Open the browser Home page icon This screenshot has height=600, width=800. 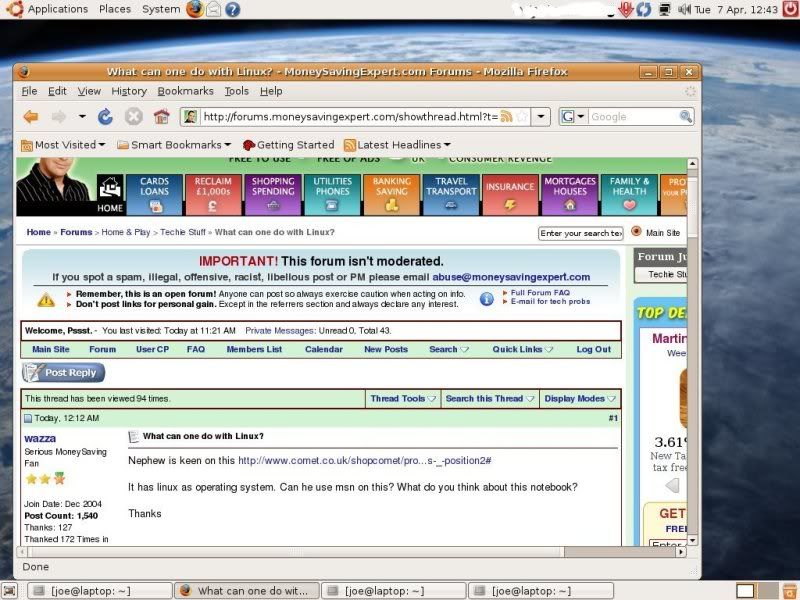(161, 117)
